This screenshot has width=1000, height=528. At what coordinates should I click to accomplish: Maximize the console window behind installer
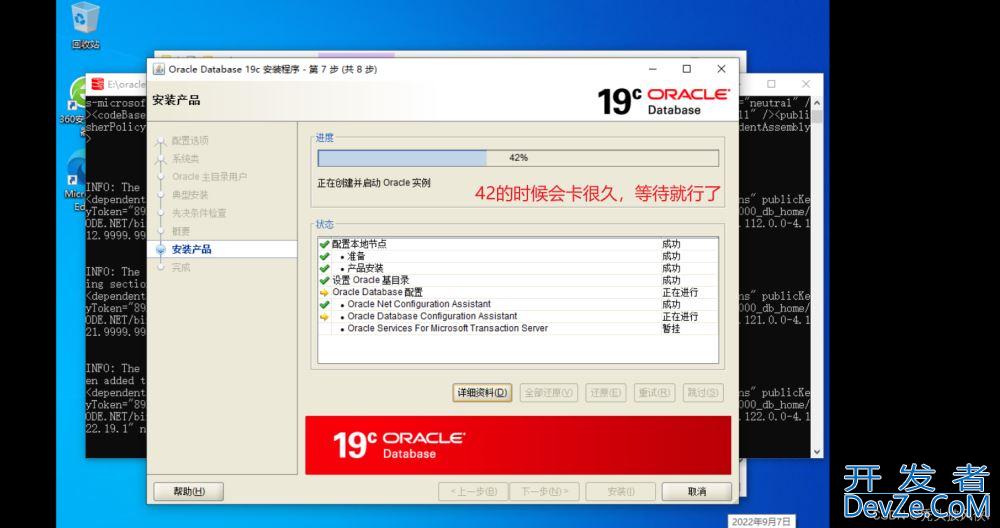771,84
